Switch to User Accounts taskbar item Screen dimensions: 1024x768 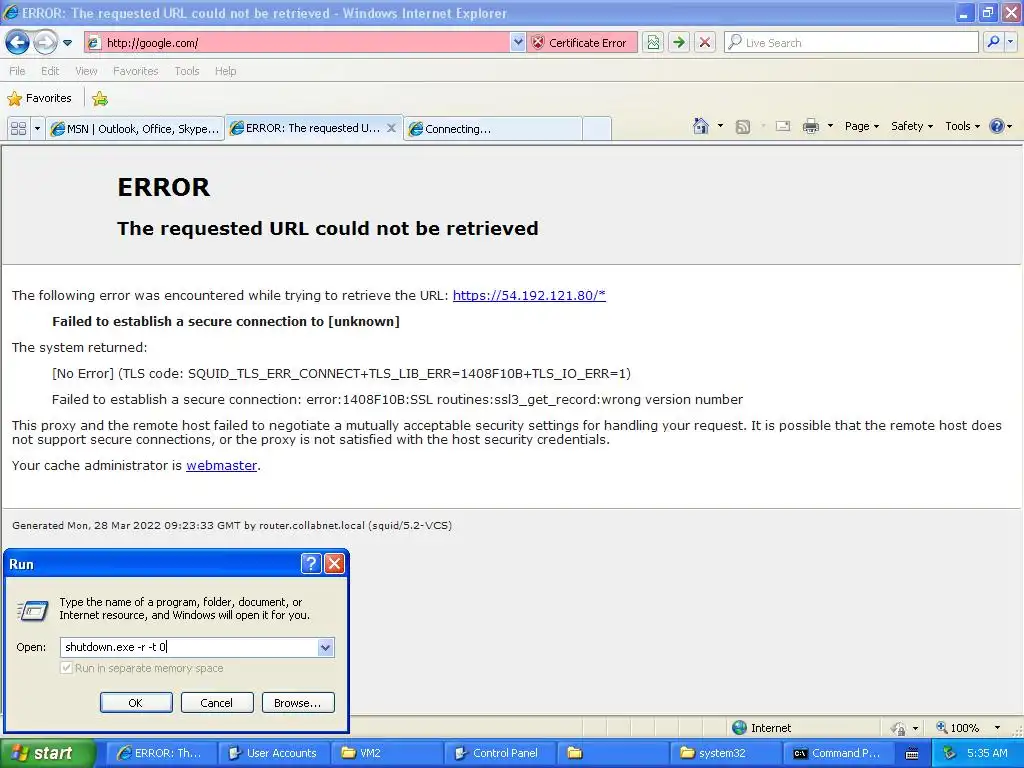pos(275,753)
